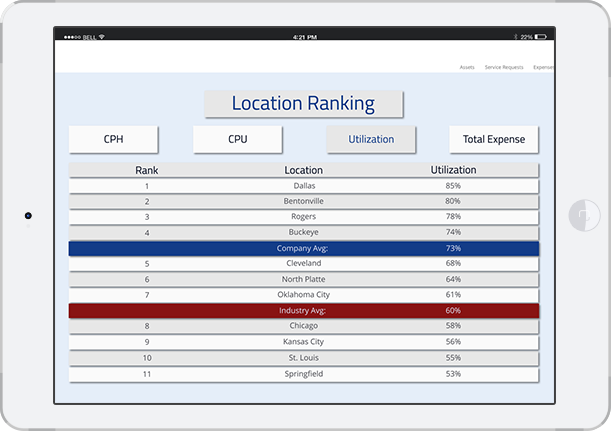Image resolution: width=611 pixels, height=434 pixels.
Task: Click rank number 10
Action: 147,358
